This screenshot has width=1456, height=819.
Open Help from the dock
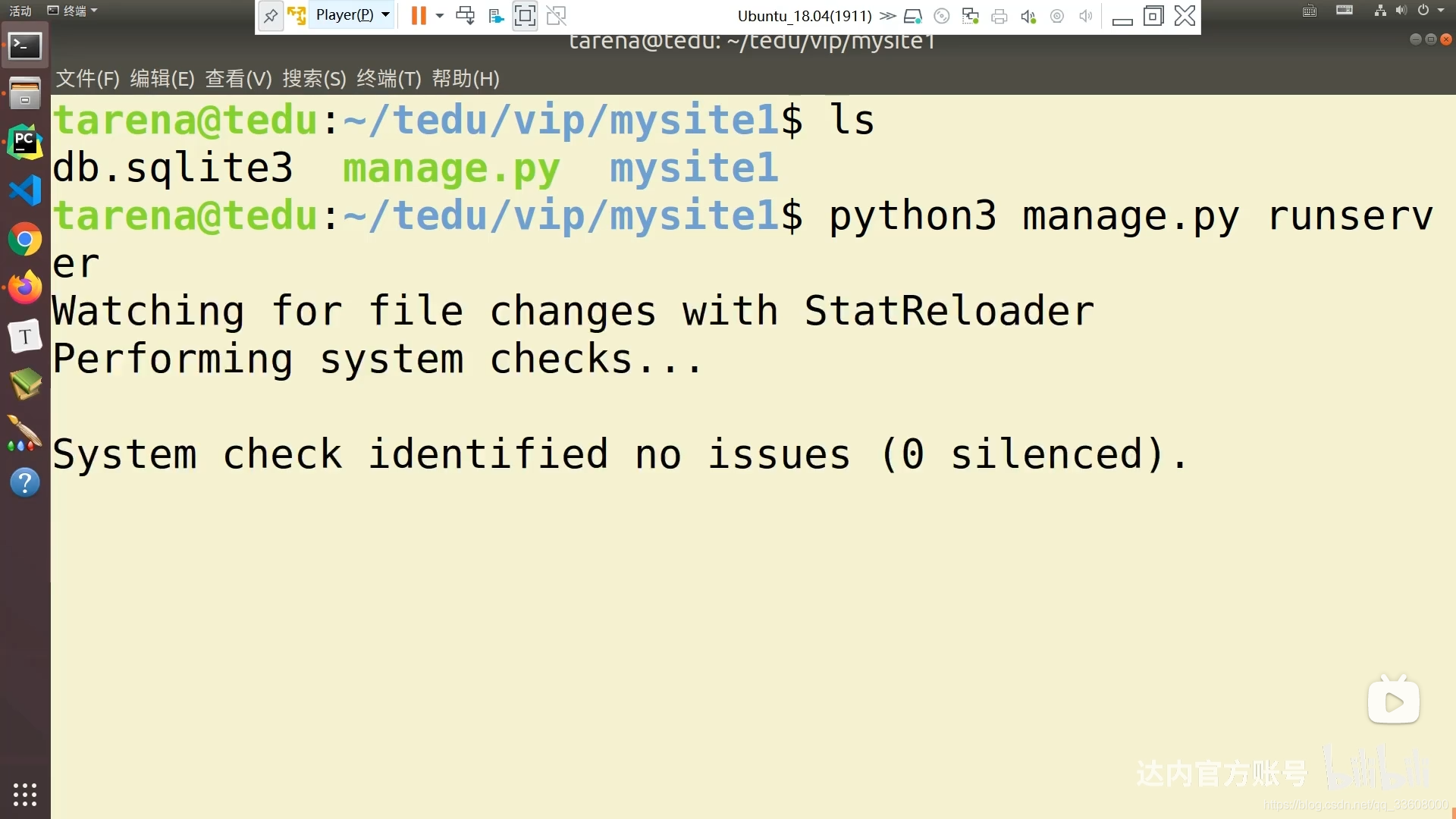(x=25, y=483)
